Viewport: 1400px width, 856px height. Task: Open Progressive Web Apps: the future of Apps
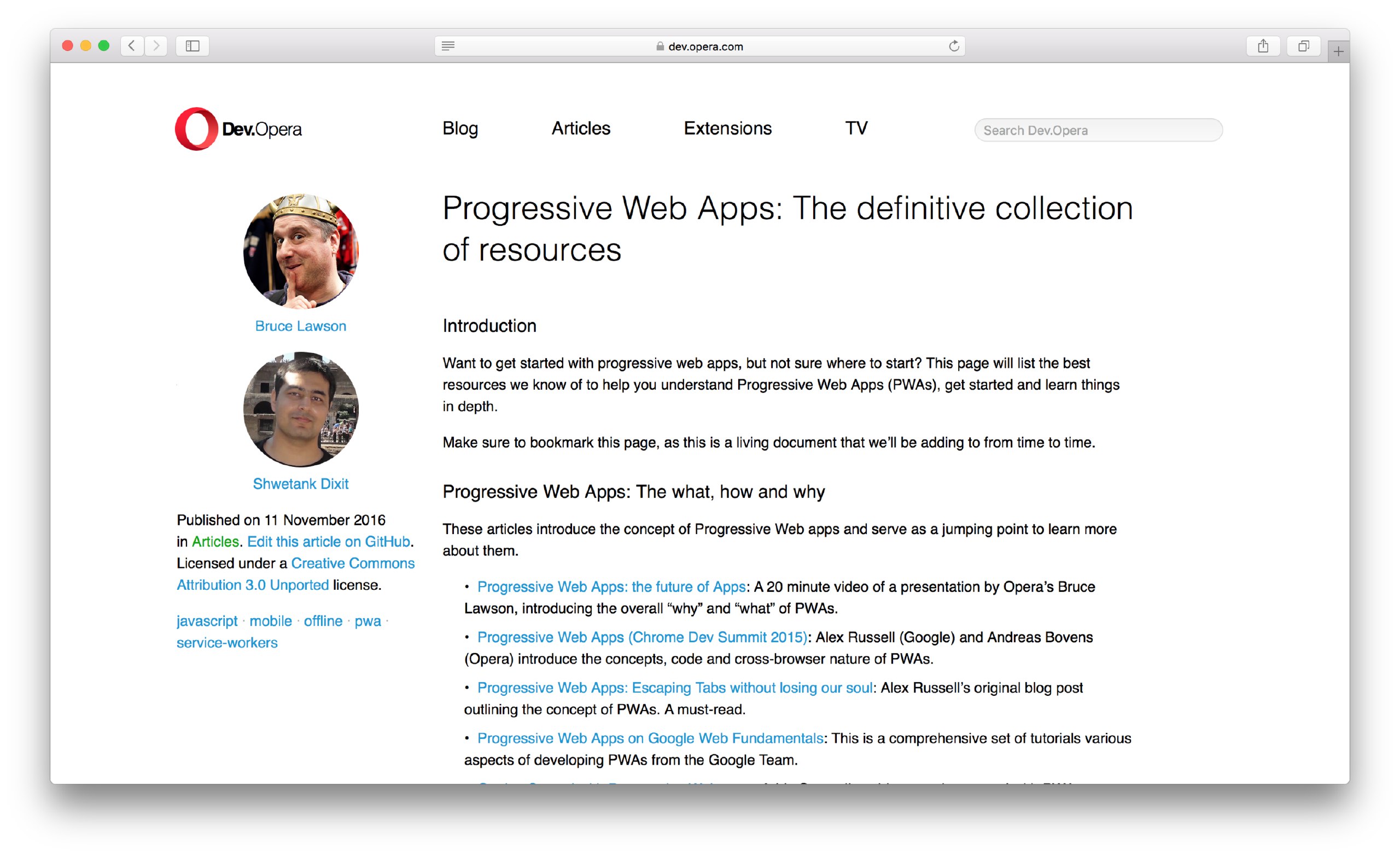pyautogui.click(x=611, y=587)
